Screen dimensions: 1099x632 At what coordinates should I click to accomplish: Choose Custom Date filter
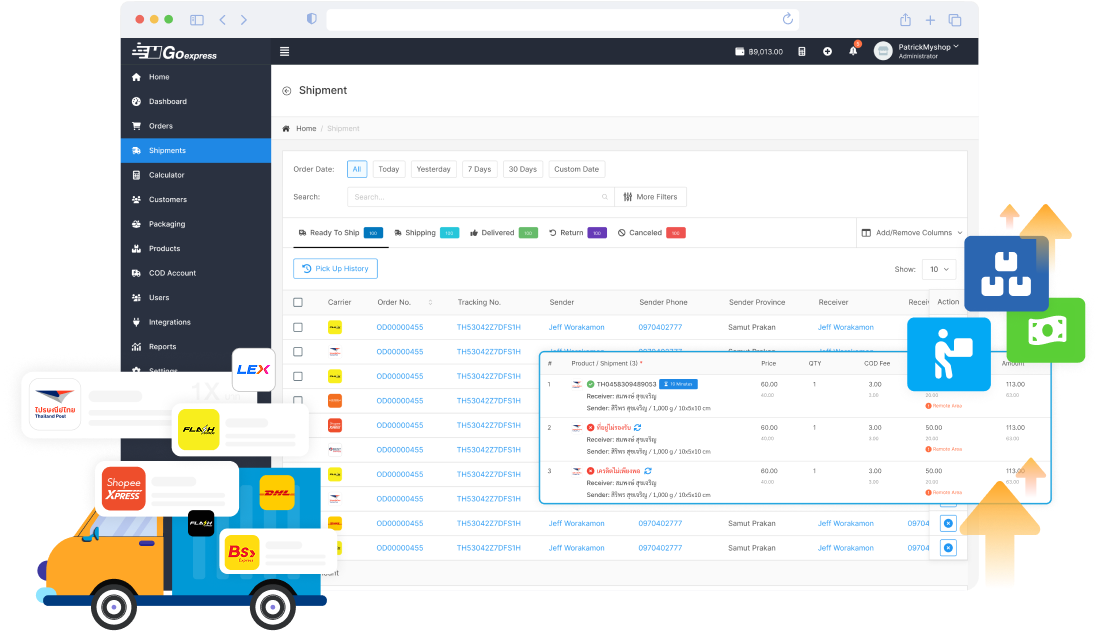pos(576,170)
